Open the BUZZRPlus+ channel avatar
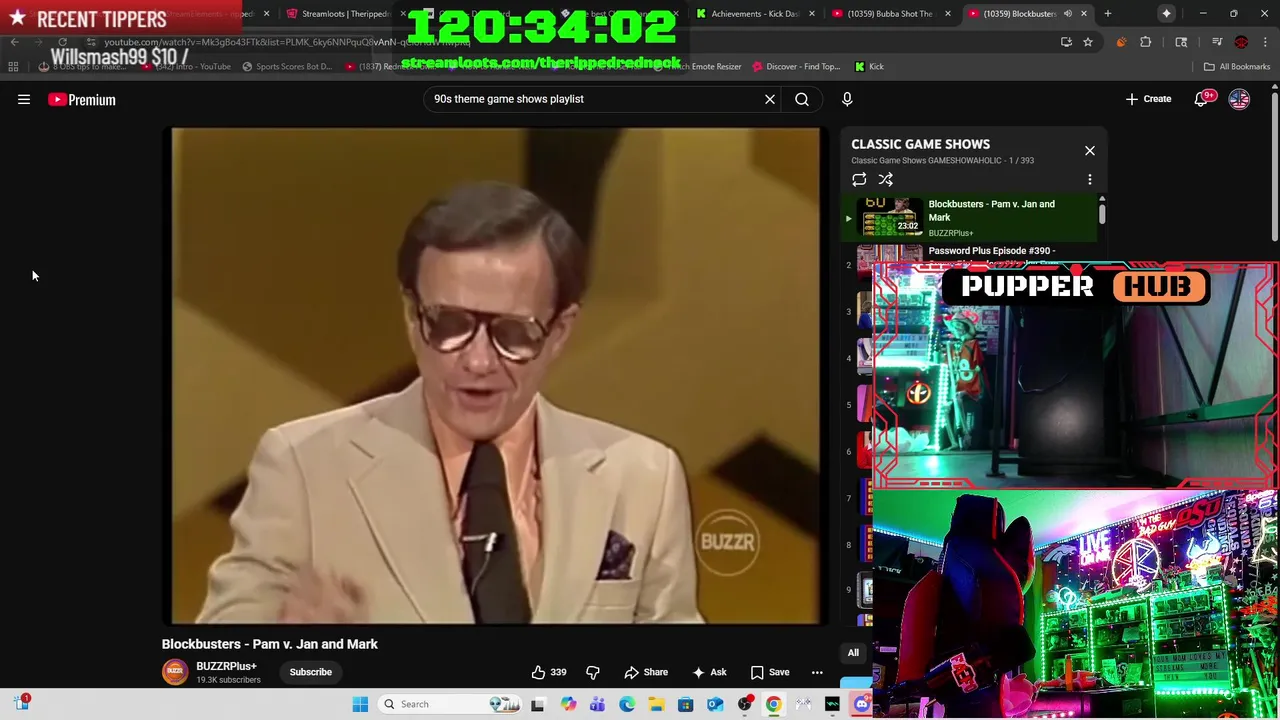1280x720 pixels. (175, 672)
